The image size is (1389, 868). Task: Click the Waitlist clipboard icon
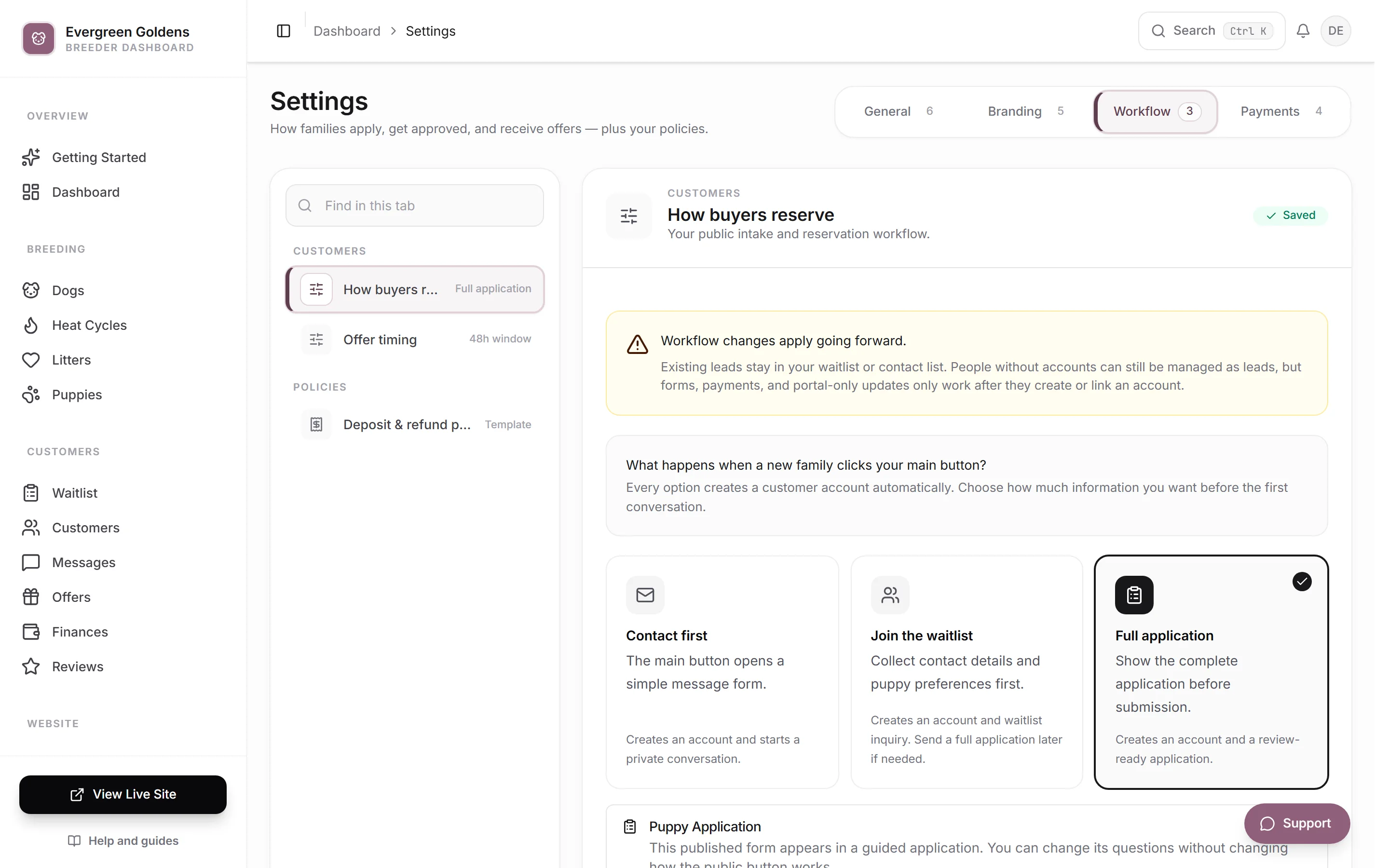31,493
